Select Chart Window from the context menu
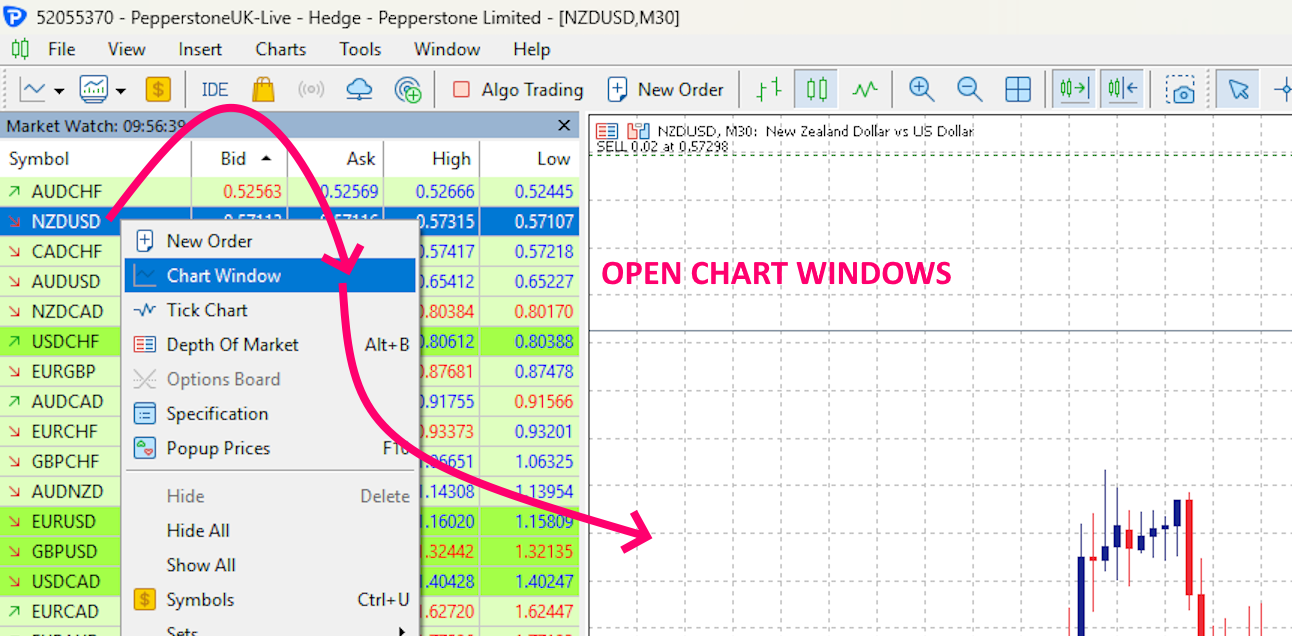The image size is (1292, 636). tap(224, 276)
